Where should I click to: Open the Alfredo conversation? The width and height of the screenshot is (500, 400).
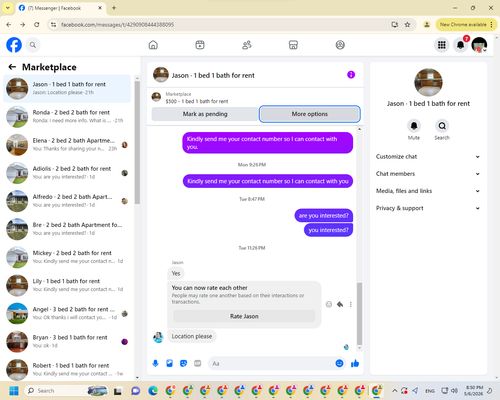pyautogui.click(x=67, y=201)
